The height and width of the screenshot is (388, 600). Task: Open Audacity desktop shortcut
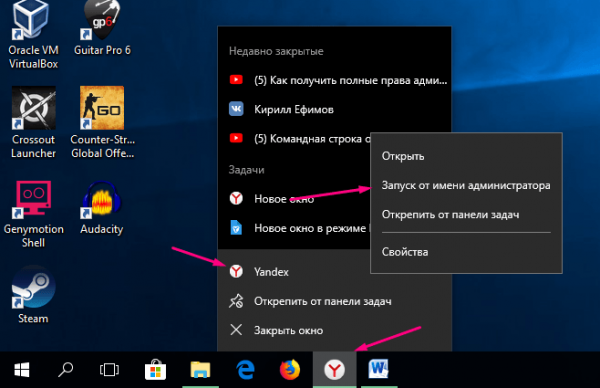pyautogui.click(x=102, y=209)
